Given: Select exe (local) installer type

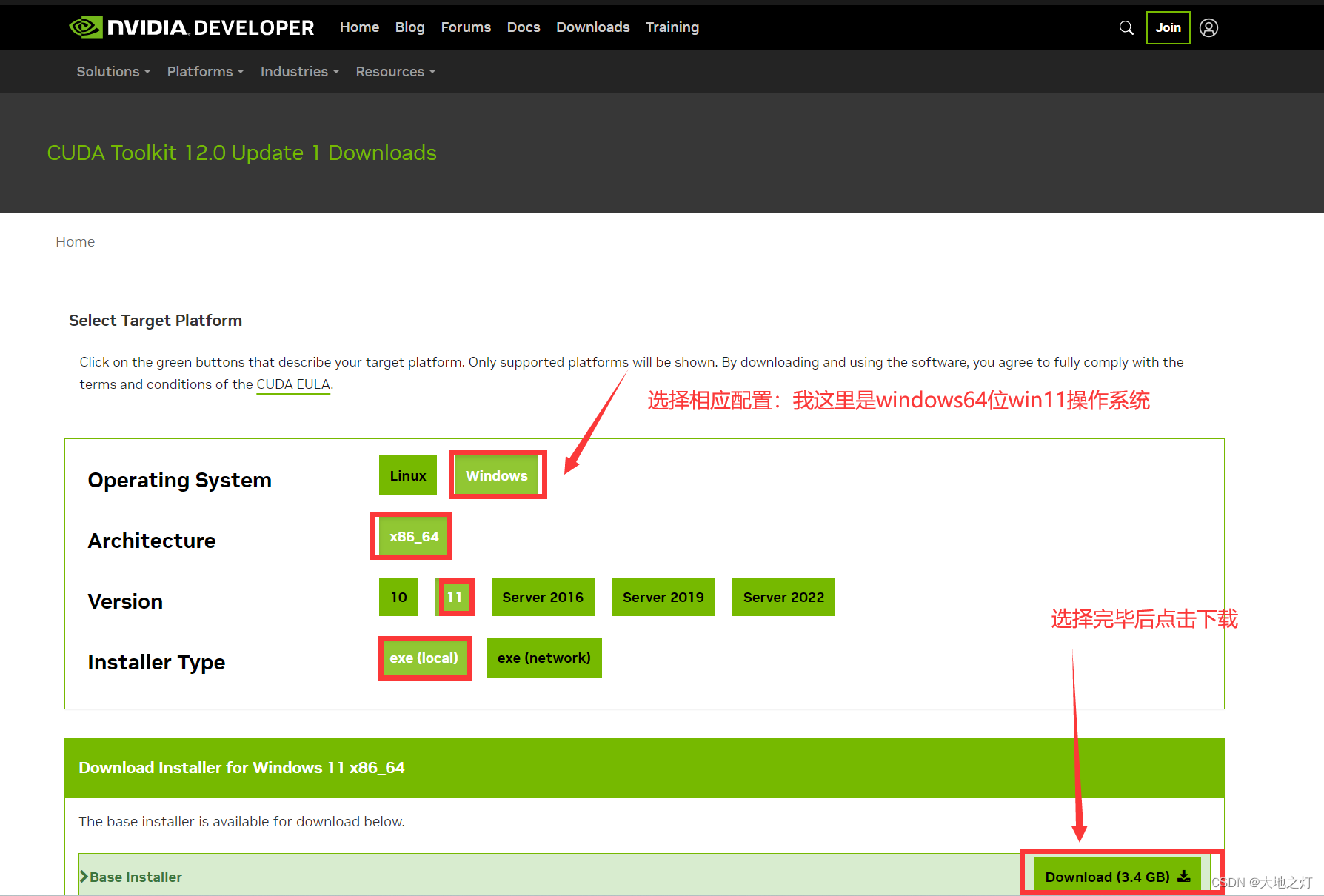Looking at the screenshot, I should click(424, 658).
